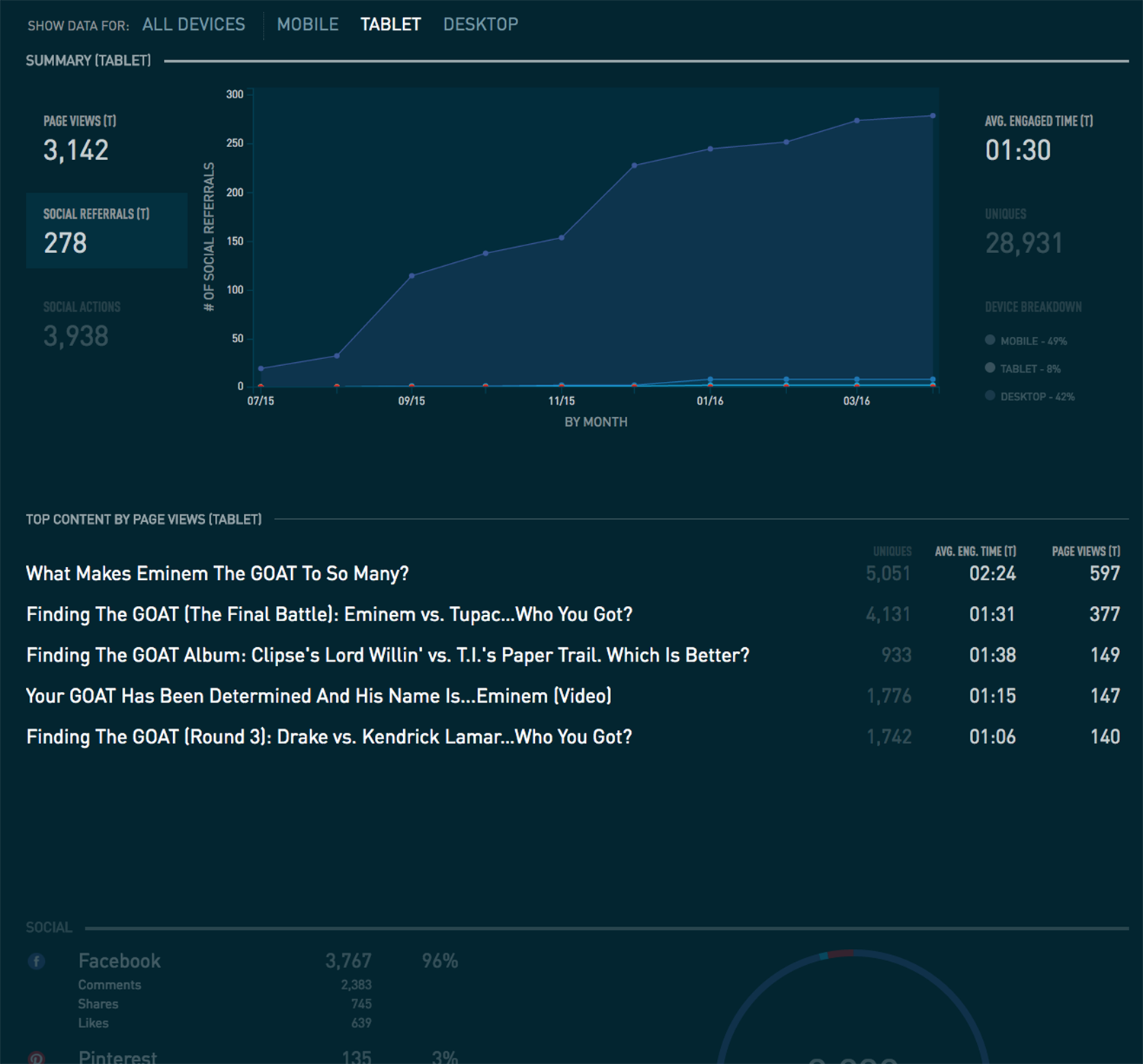Show data for Mobile
Screen dimensions: 1143x1064
click(x=308, y=24)
